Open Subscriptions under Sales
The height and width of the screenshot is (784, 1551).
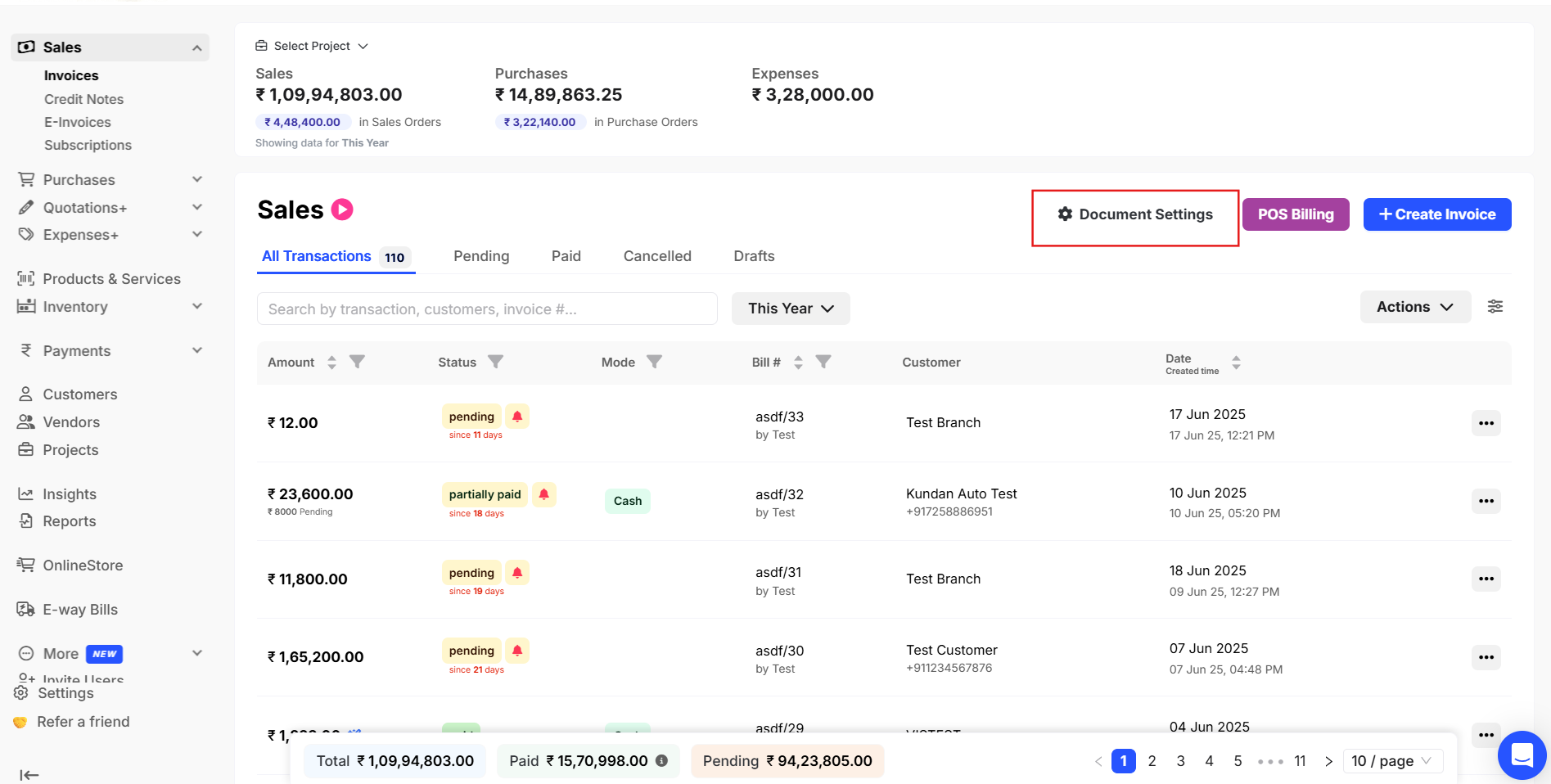(x=88, y=145)
